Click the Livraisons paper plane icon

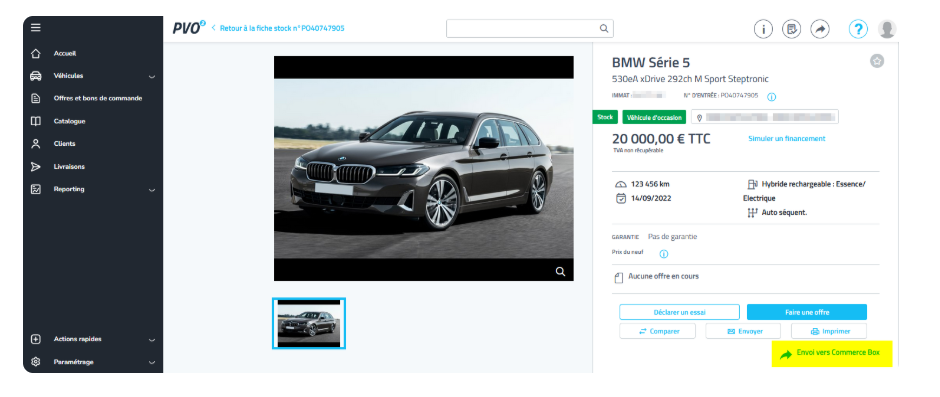[x=35, y=167]
